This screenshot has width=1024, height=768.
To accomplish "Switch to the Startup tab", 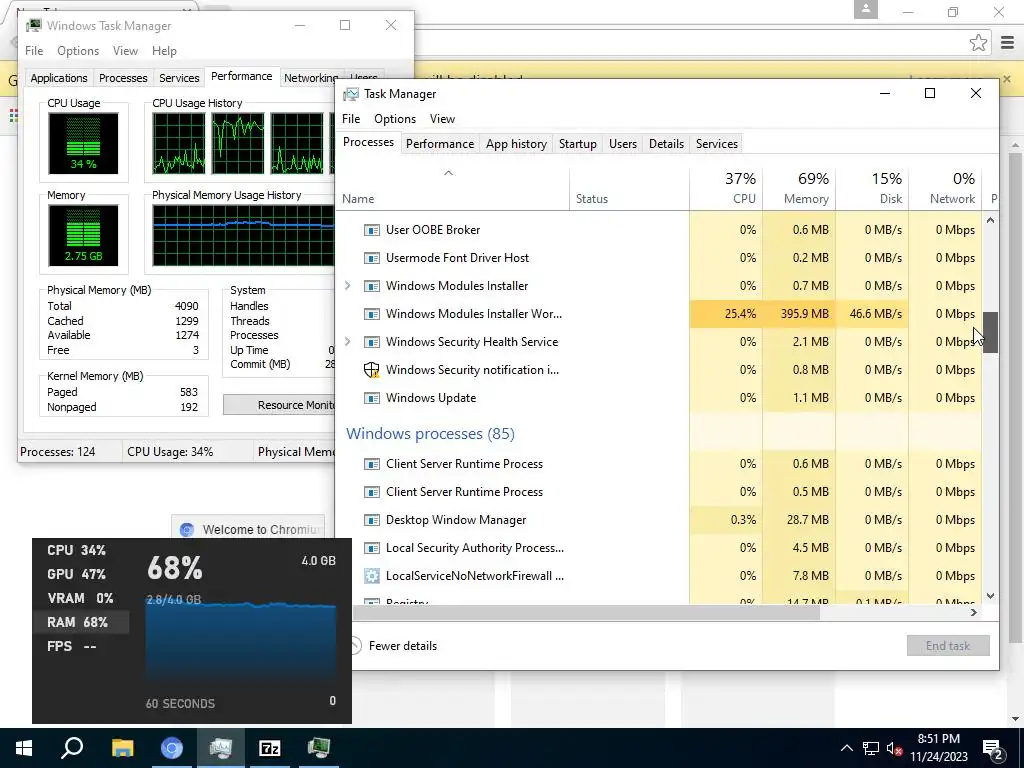I will click(577, 144).
